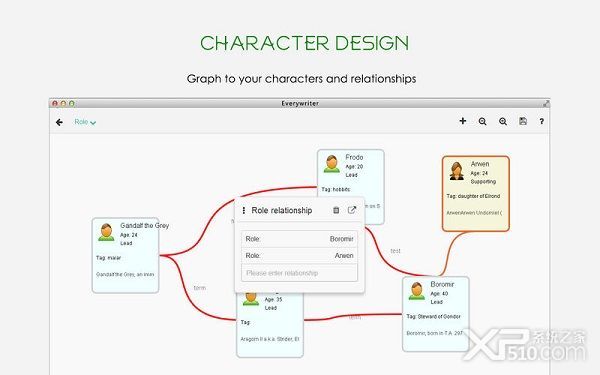Focus the 'Please enter relationship' field

pyautogui.click(x=299, y=273)
